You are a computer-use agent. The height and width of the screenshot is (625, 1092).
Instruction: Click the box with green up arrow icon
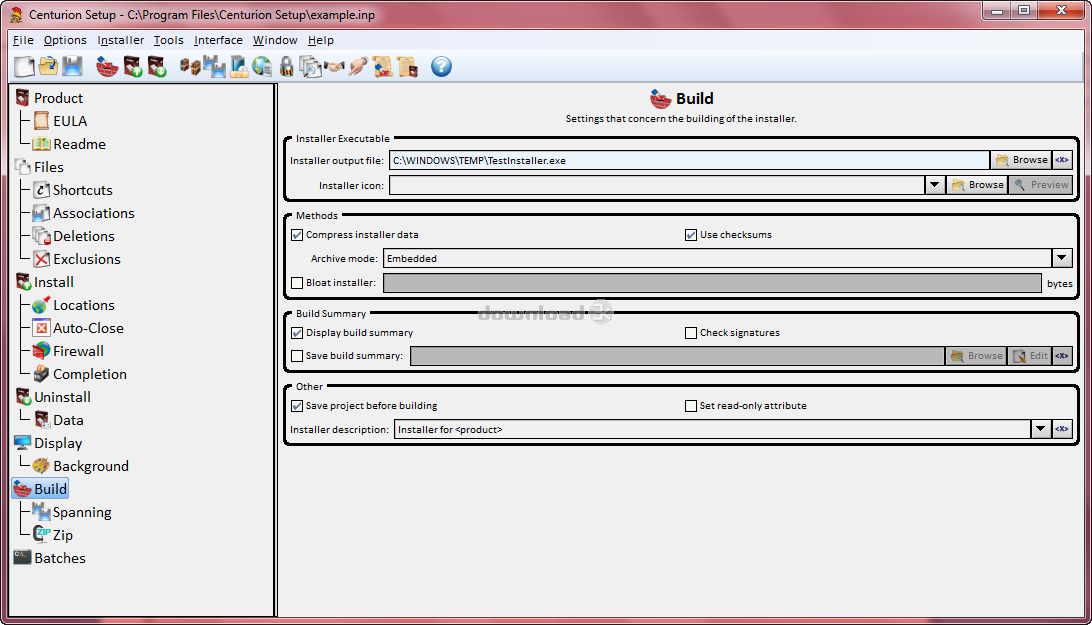tap(132, 67)
